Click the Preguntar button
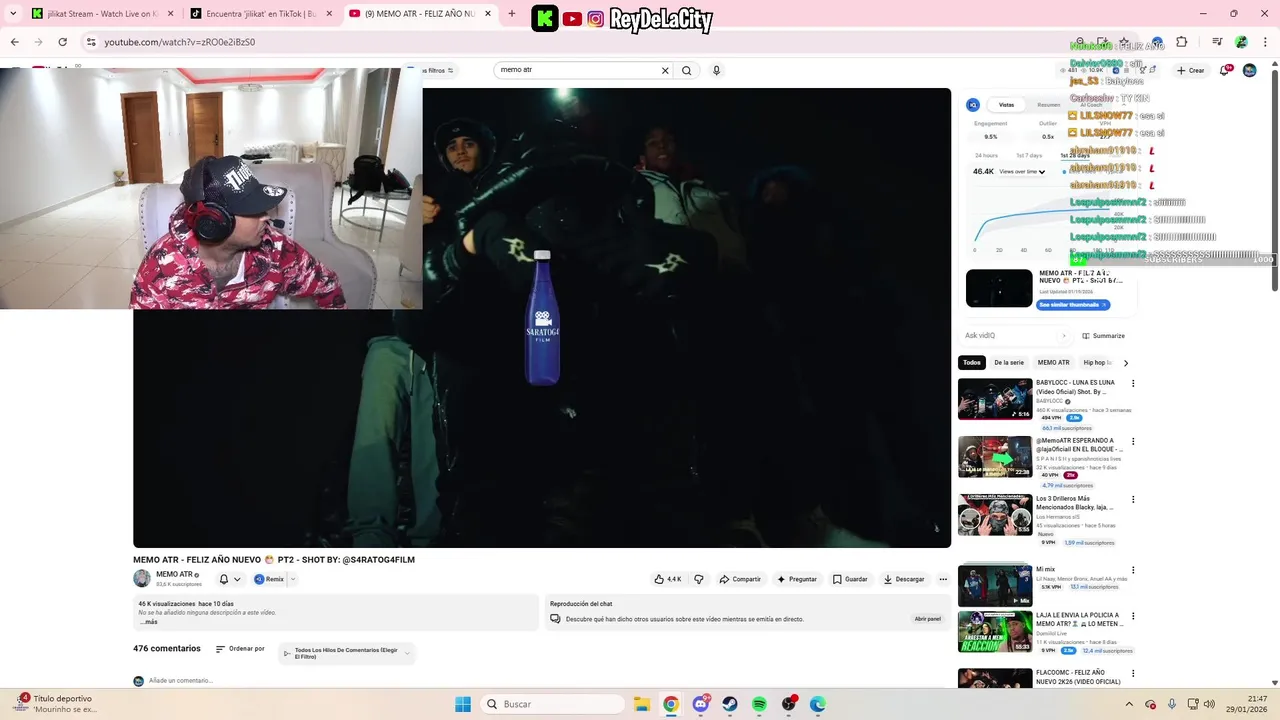The height and width of the screenshot is (720, 1280). [797, 579]
